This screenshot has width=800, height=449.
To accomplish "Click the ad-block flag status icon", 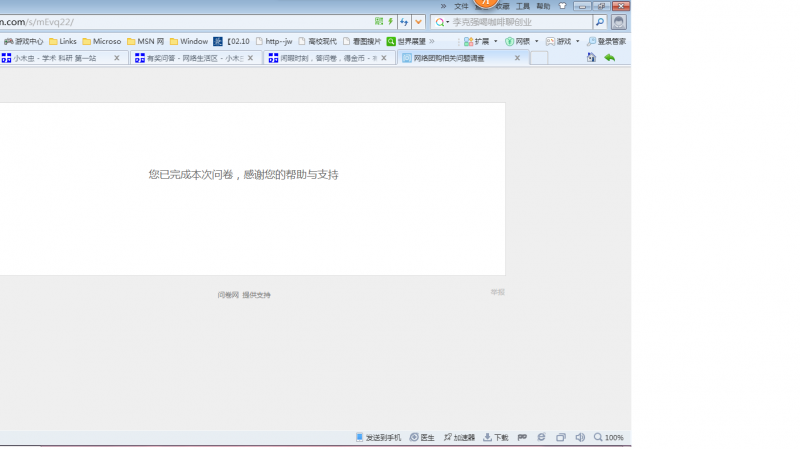I will [x=522, y=437].
